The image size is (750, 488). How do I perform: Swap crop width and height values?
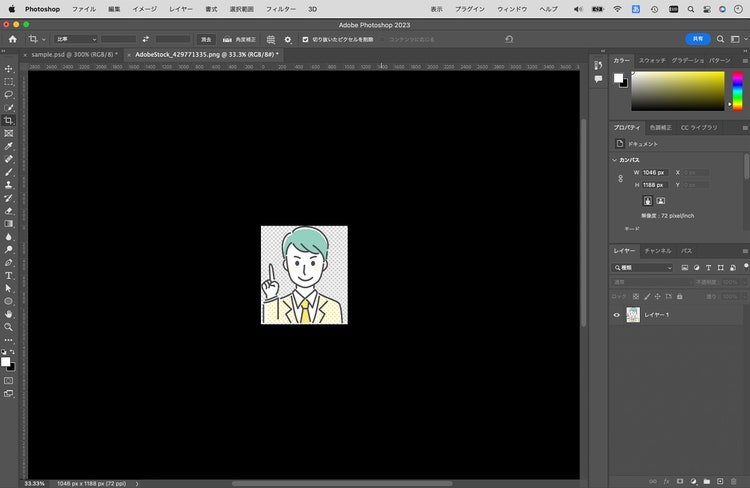point(146,39)
